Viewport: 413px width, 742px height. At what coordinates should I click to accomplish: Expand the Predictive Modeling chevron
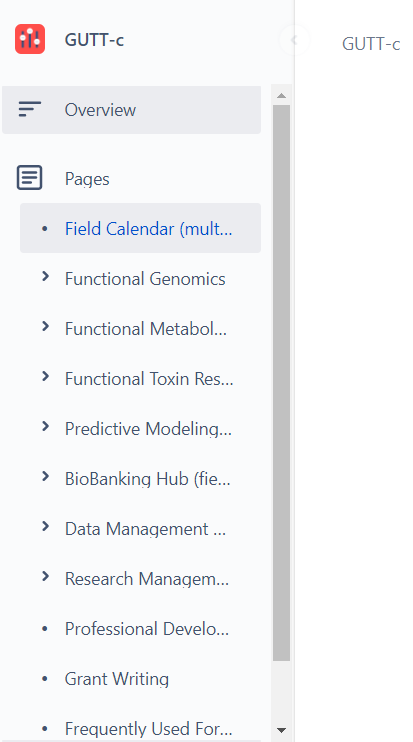(45, 426)
